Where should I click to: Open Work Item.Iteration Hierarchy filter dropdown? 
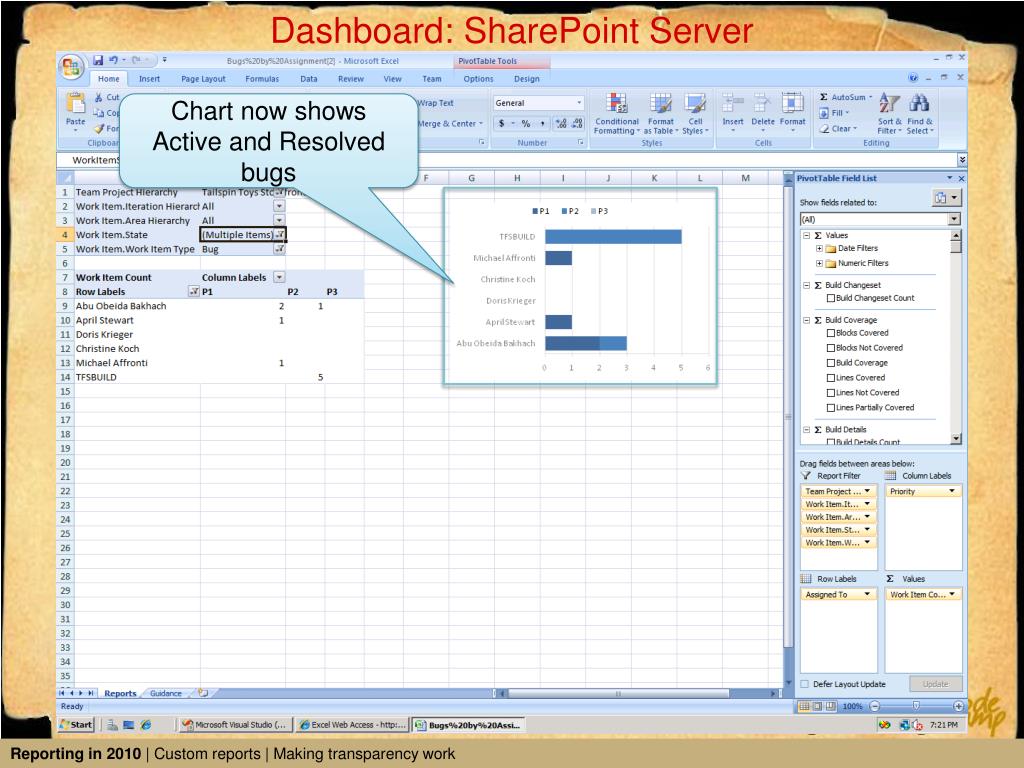(279, 206)
